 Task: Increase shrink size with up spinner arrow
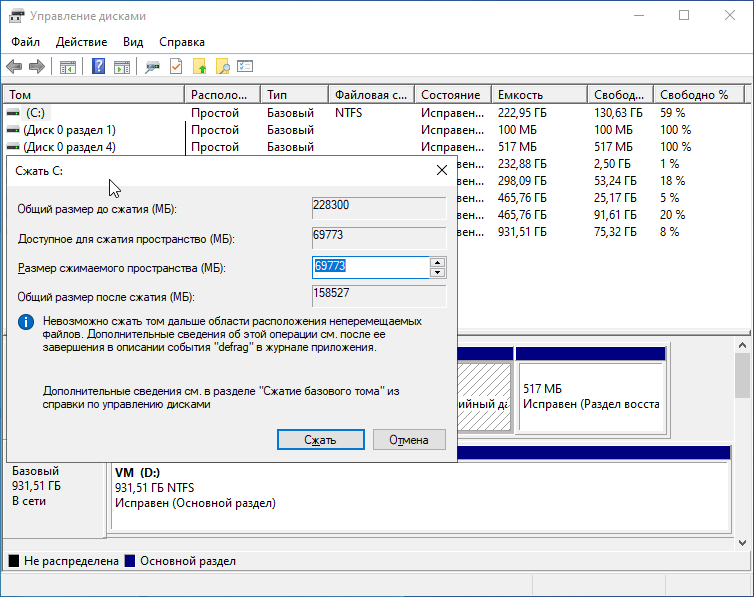(x=437, y=262)
